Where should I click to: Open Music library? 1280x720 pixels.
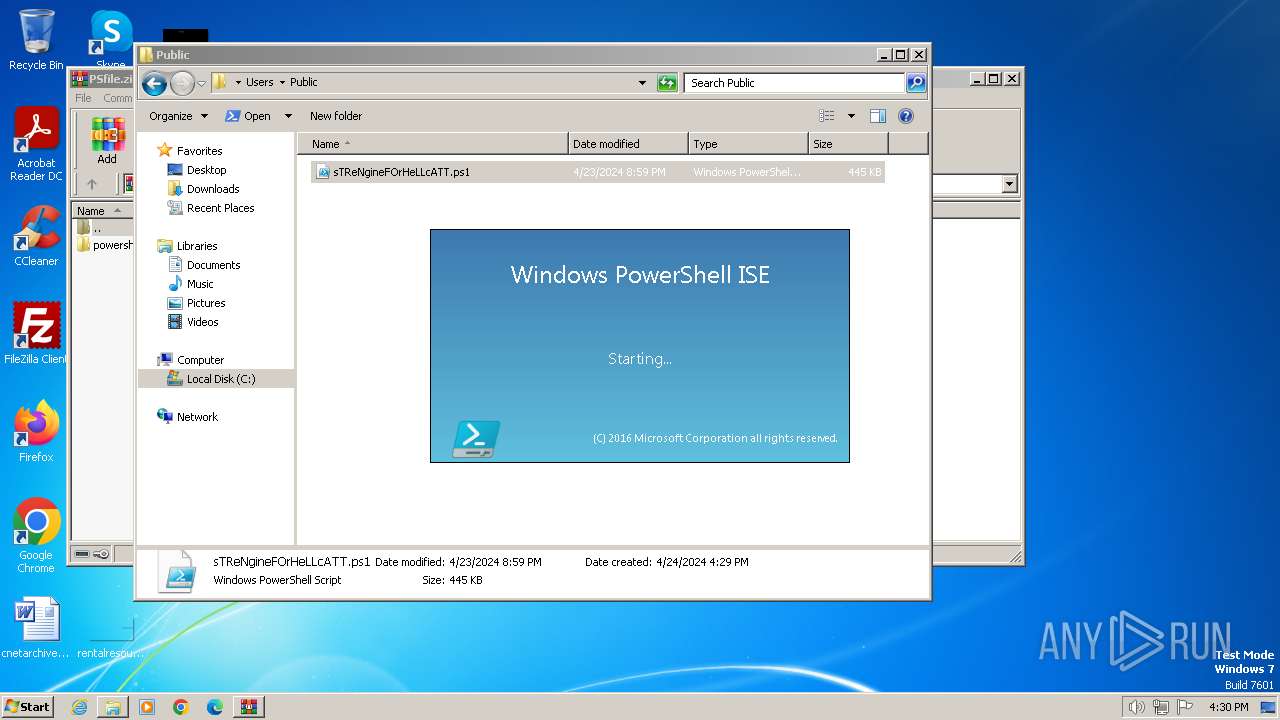[x=200, y=284]
